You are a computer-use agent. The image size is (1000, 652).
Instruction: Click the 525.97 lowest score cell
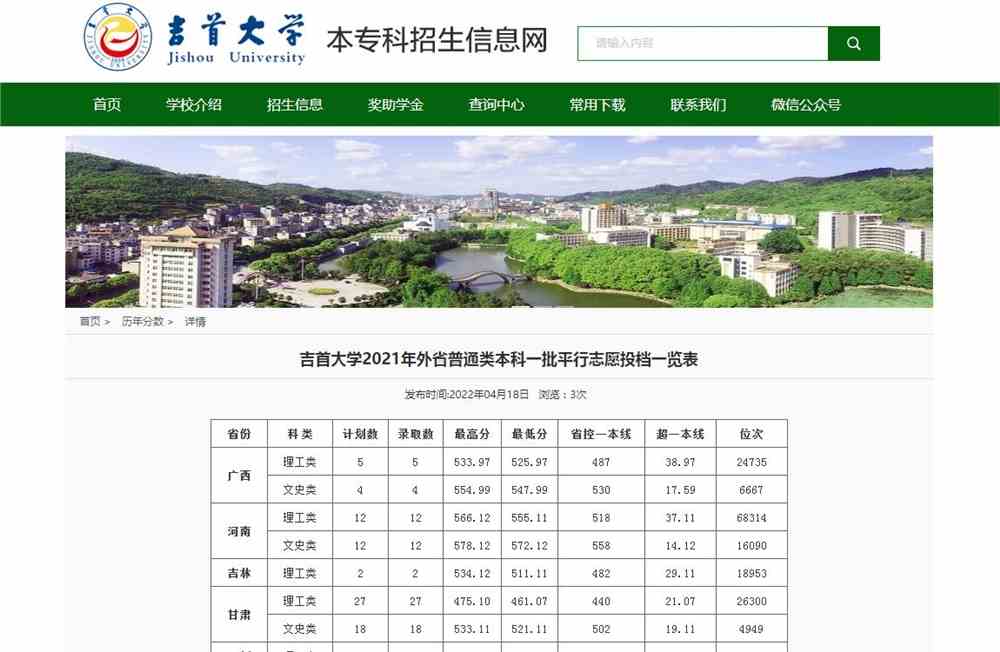pyautogui.click(x=529, y=462)
